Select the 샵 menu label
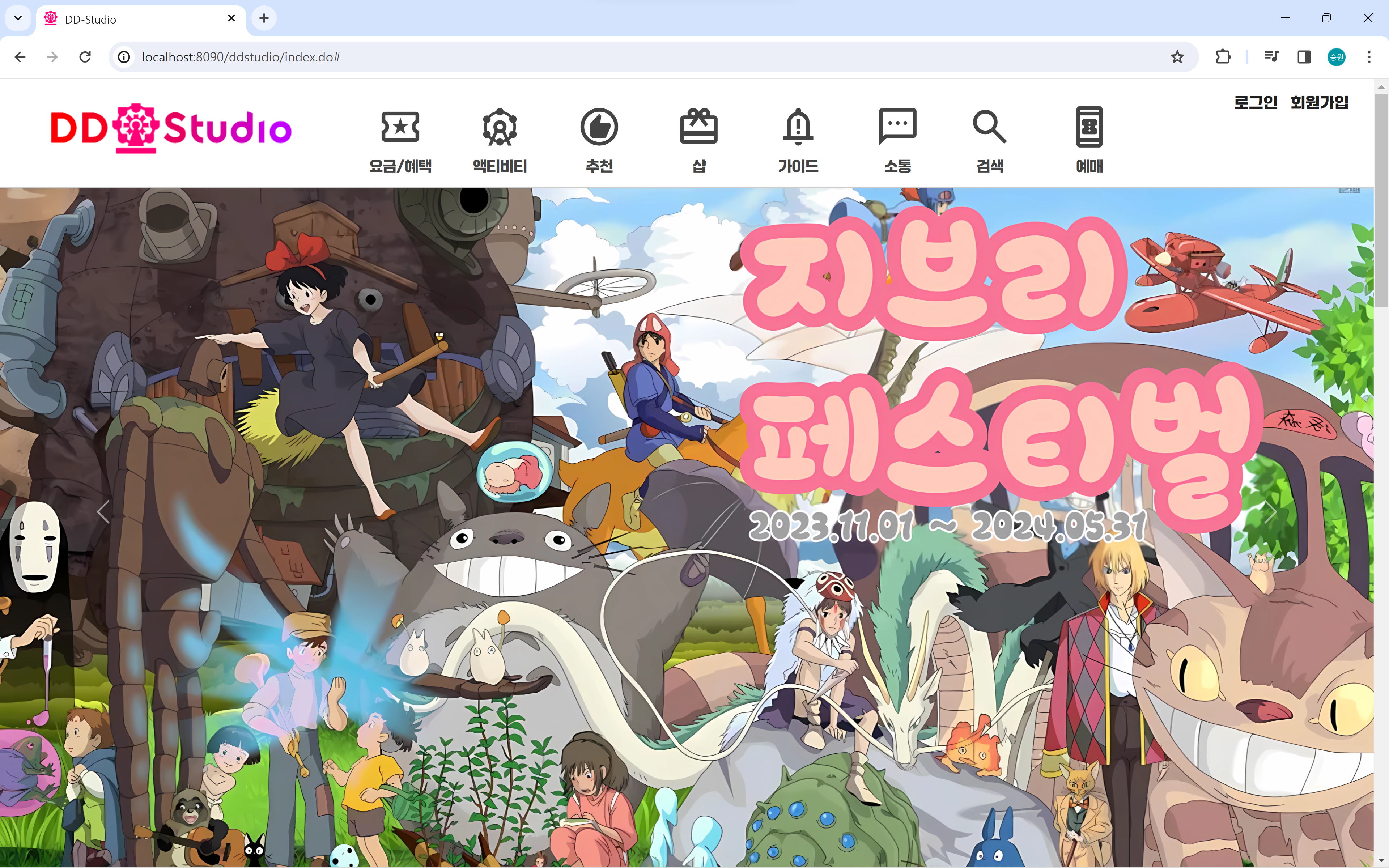The image size is (1389, 868). [x=698, y=166]
